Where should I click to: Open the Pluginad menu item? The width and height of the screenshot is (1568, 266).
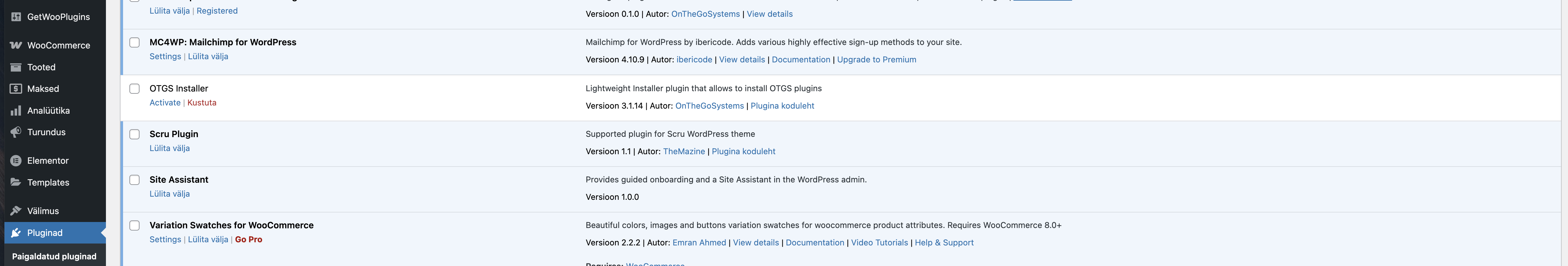[44, 233]
